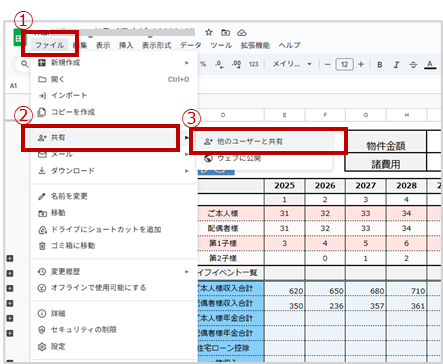Click the A1 name box
The width and height of the screenshot is (443, 364).
(x=13, y=86)
